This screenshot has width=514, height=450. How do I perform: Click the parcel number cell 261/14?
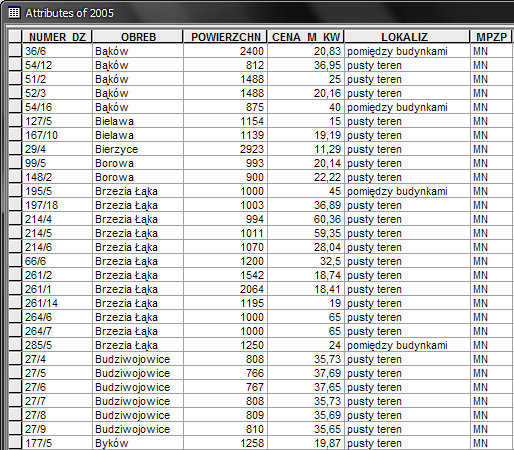57,303
